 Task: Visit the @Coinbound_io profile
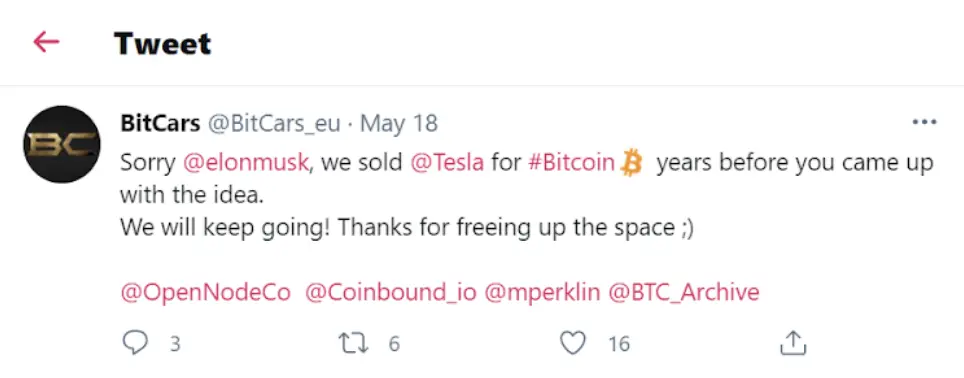390,293
